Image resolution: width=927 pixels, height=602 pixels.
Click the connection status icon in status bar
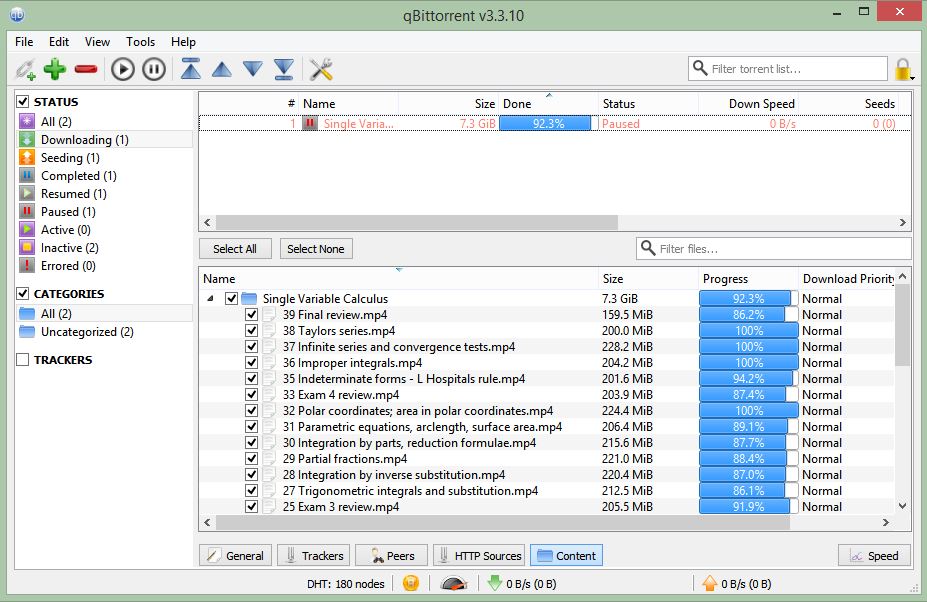coord(411,584)
